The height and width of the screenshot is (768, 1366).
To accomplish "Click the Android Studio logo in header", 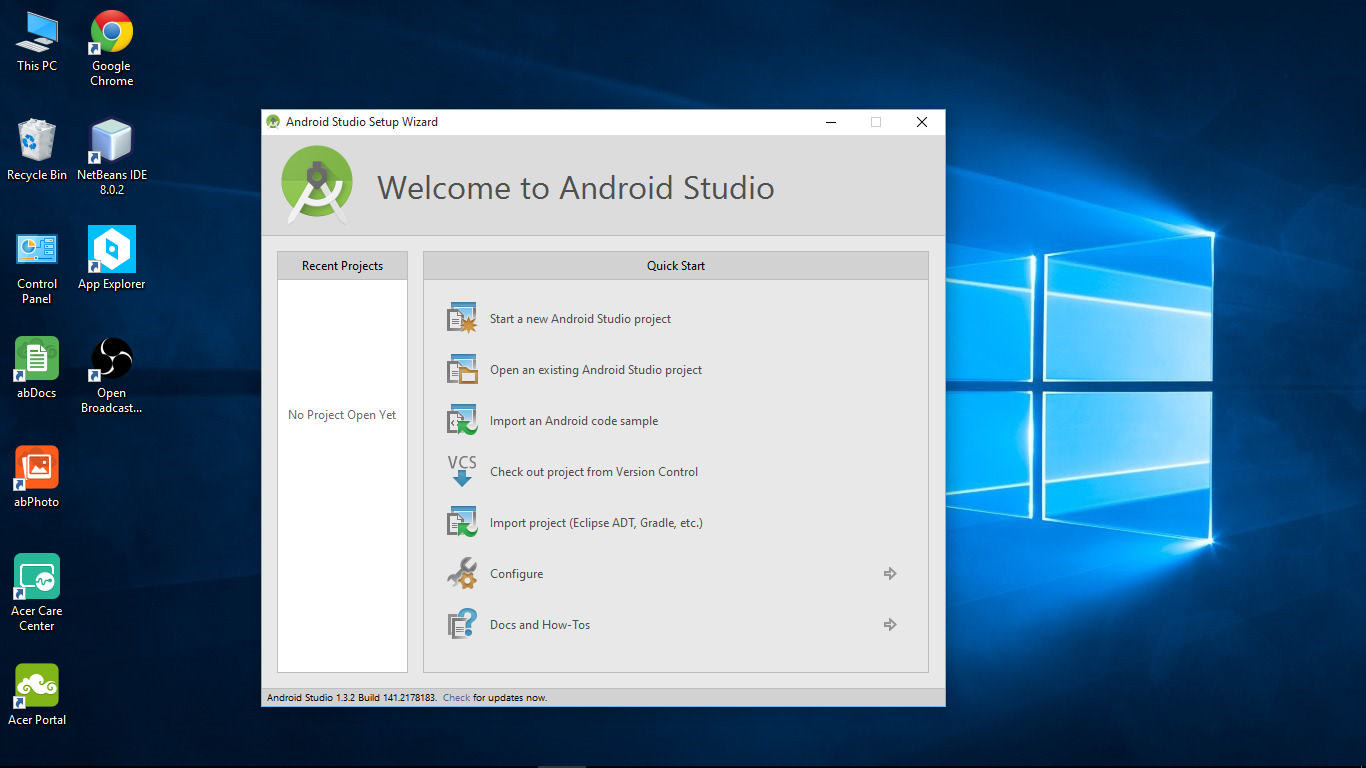I will (317, 185).
